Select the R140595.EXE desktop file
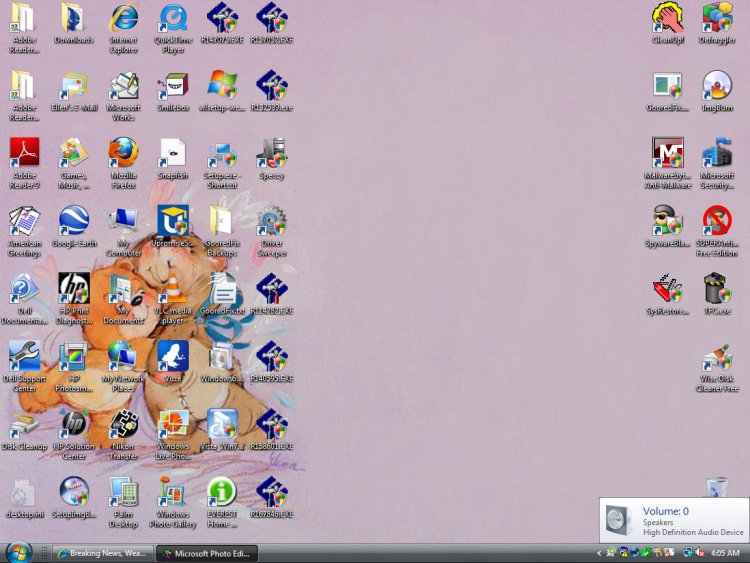Screen dimensions: 750x563 click(x=272, y=363)
